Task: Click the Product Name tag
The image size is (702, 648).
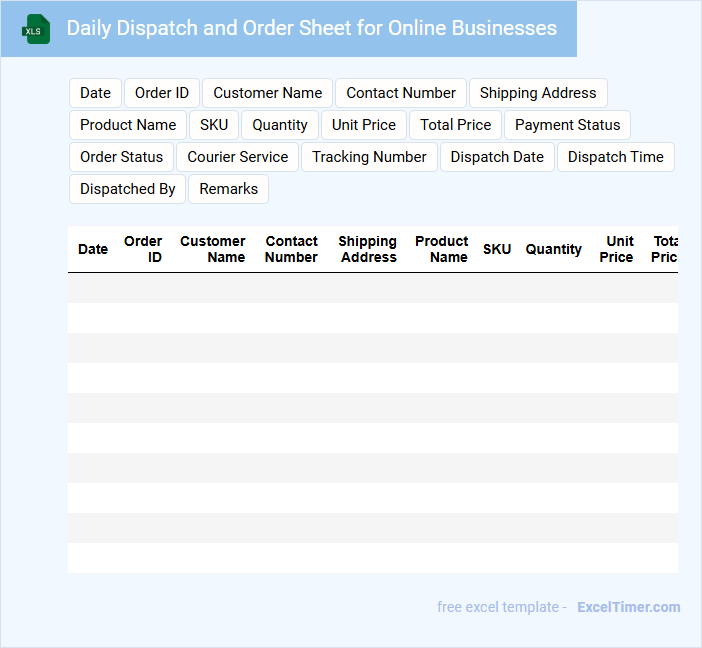Action: [128, 125]
